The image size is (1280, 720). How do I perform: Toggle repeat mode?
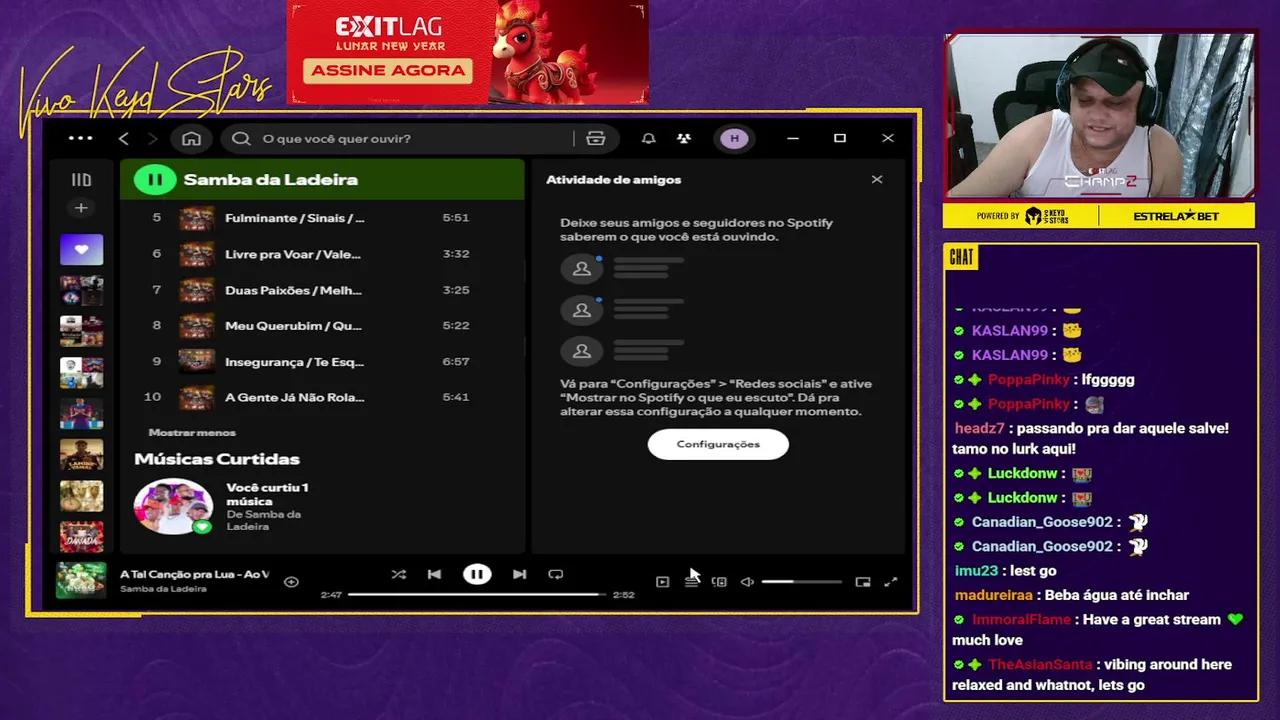click(556, 574)
